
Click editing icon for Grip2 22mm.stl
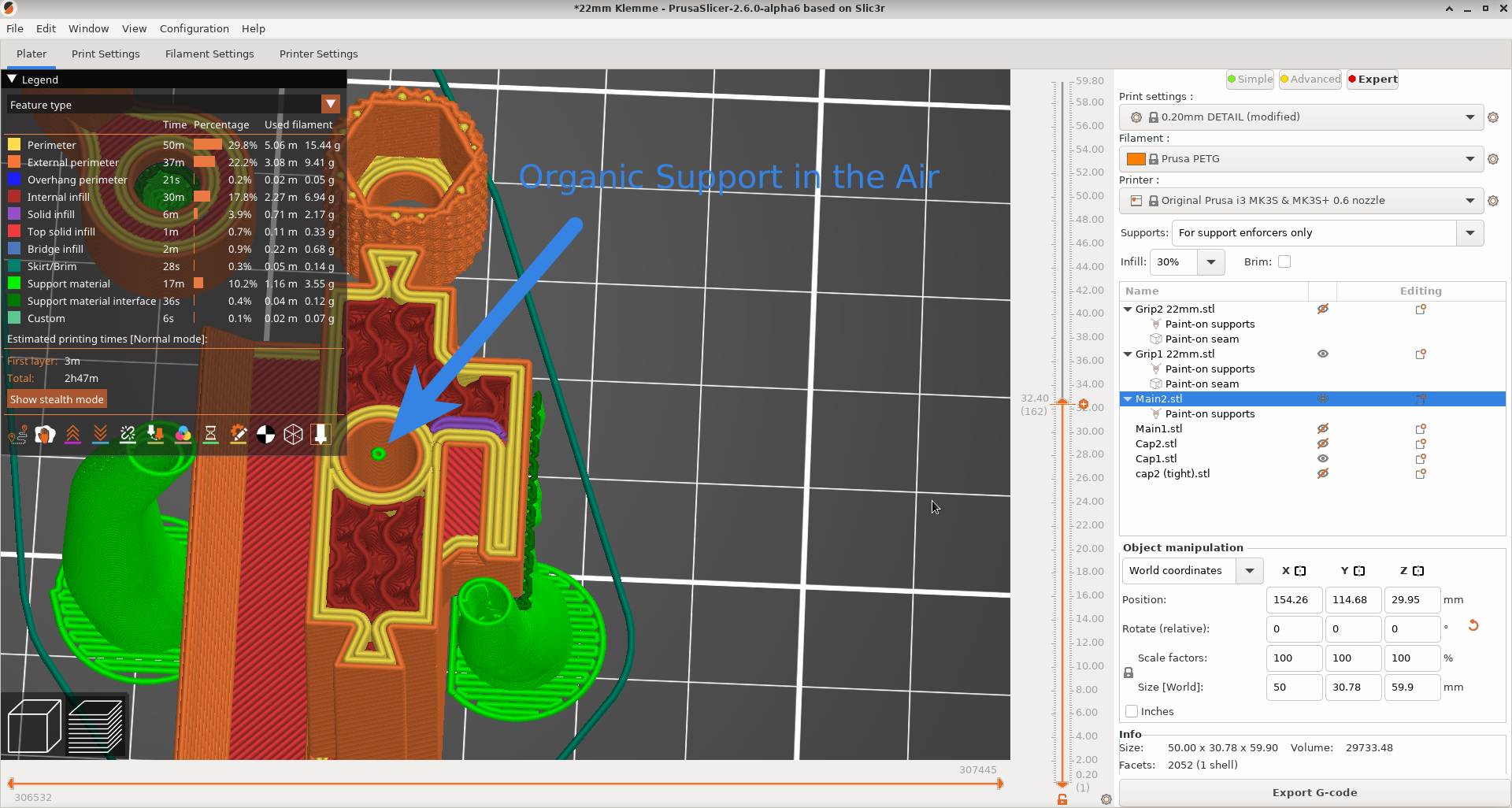point(1421,309)
